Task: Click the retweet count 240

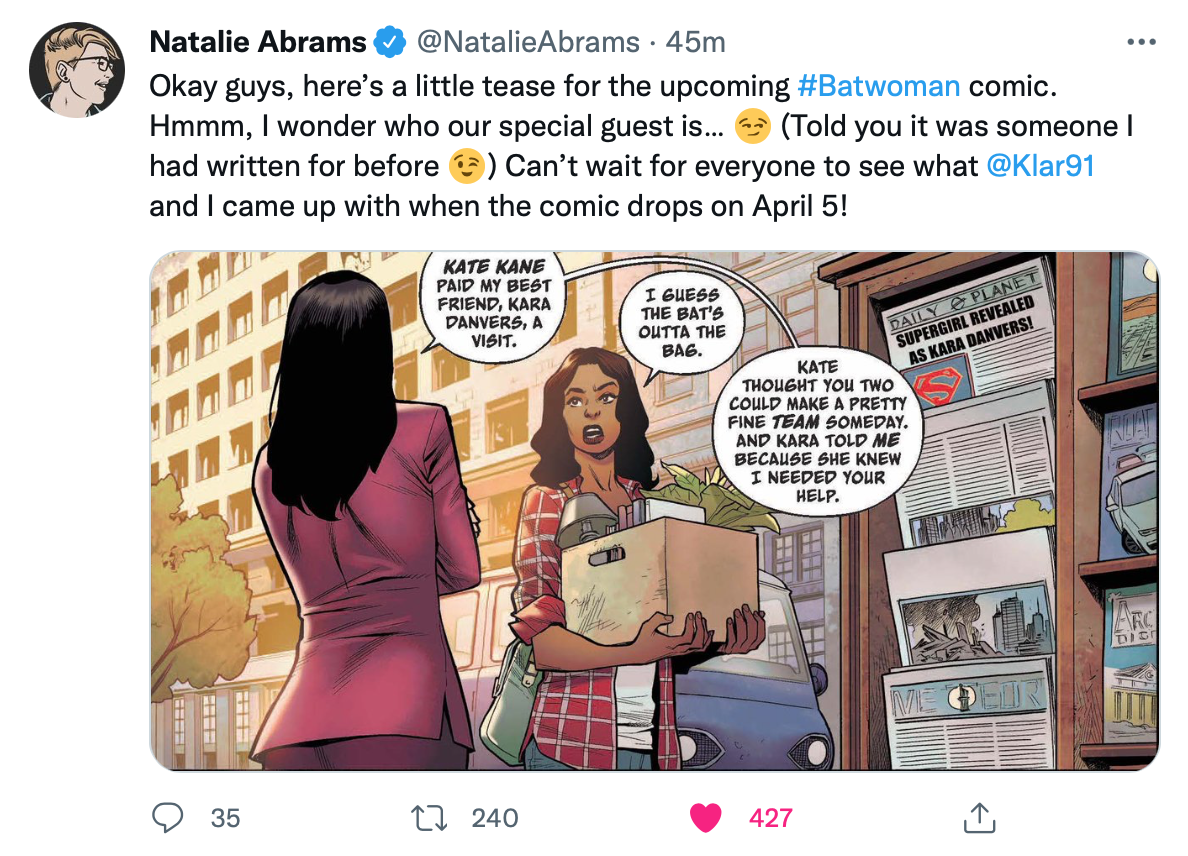Action: (x=495, y=818)
